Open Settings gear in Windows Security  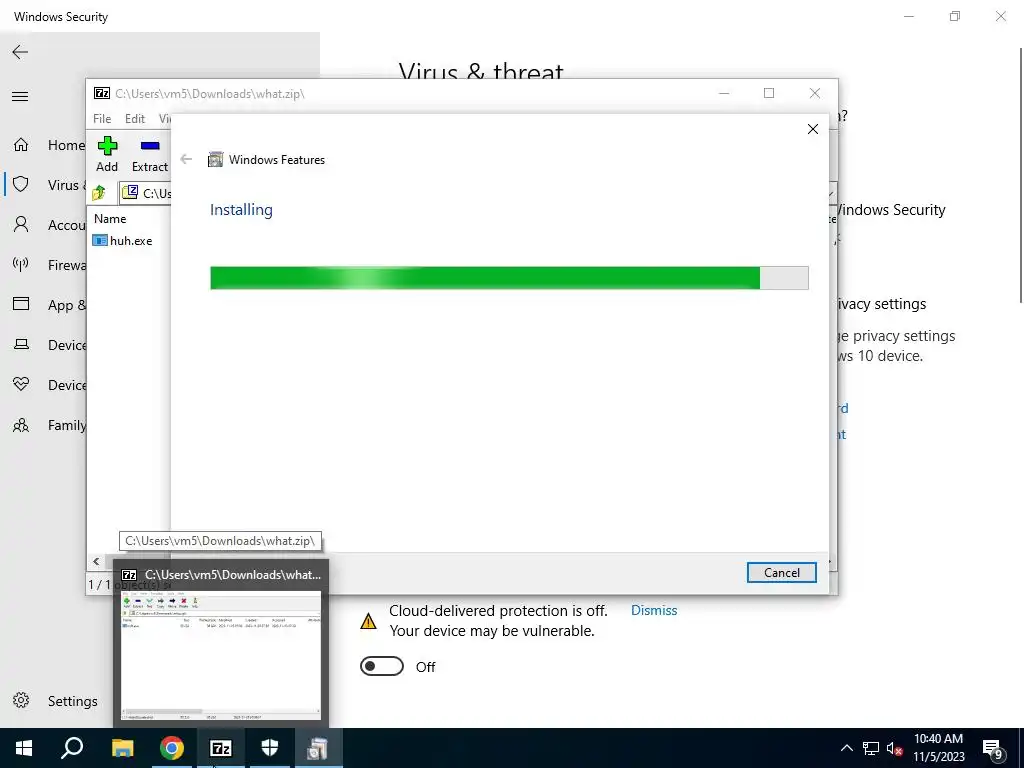click(21, 700)
